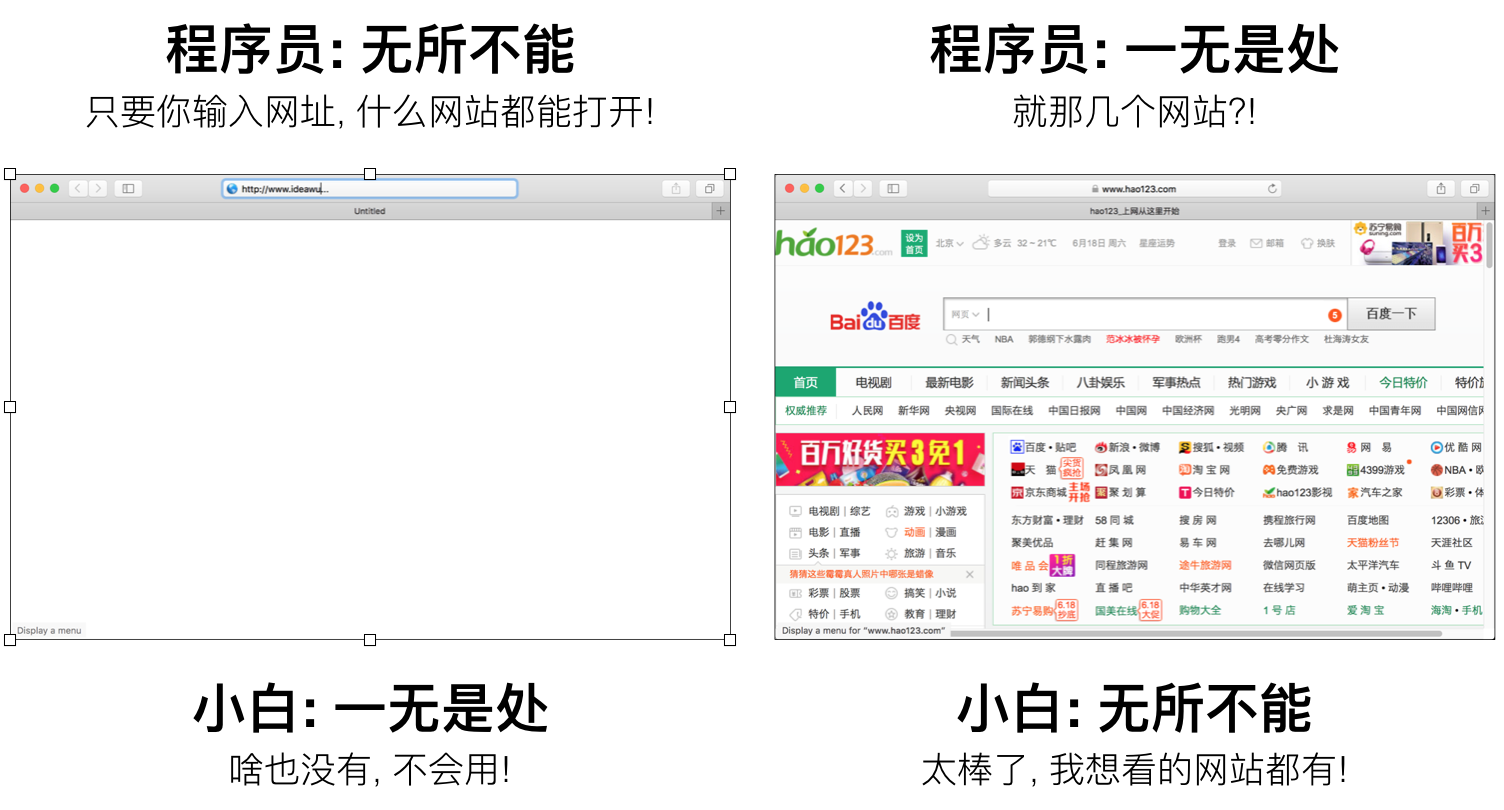Go back in the hao123 Safari window
The height and width of the screenshot is (810, 1504).
pyautogui.click(x=843, y=188)
